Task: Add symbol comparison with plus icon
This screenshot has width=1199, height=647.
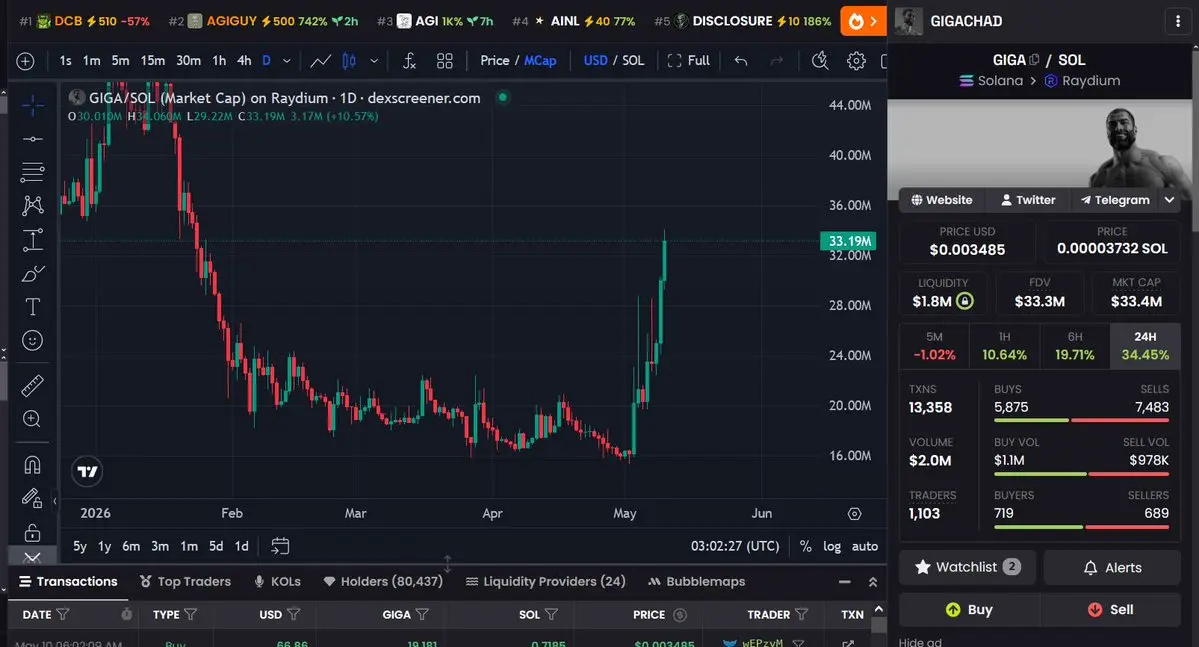Action: pos(25,61)
